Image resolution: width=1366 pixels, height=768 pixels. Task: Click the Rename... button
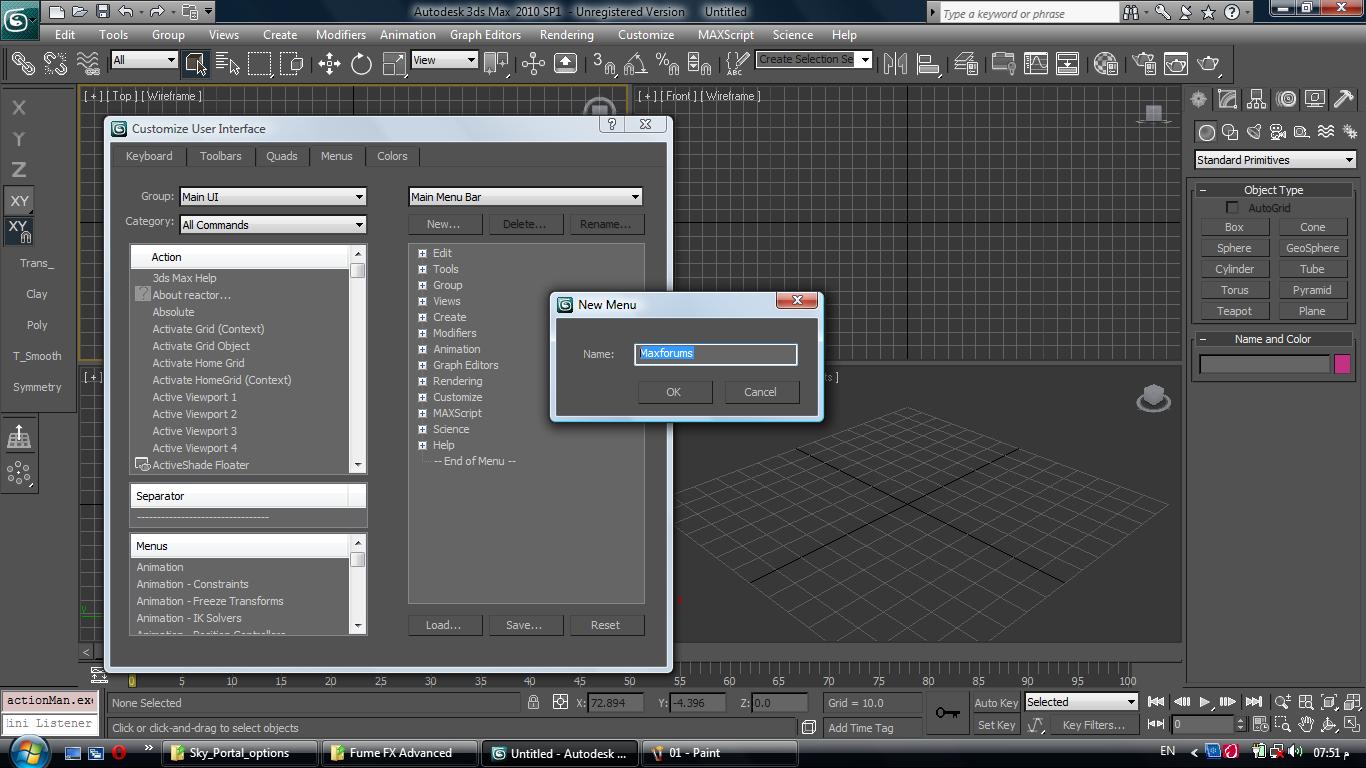pos(605,224)
